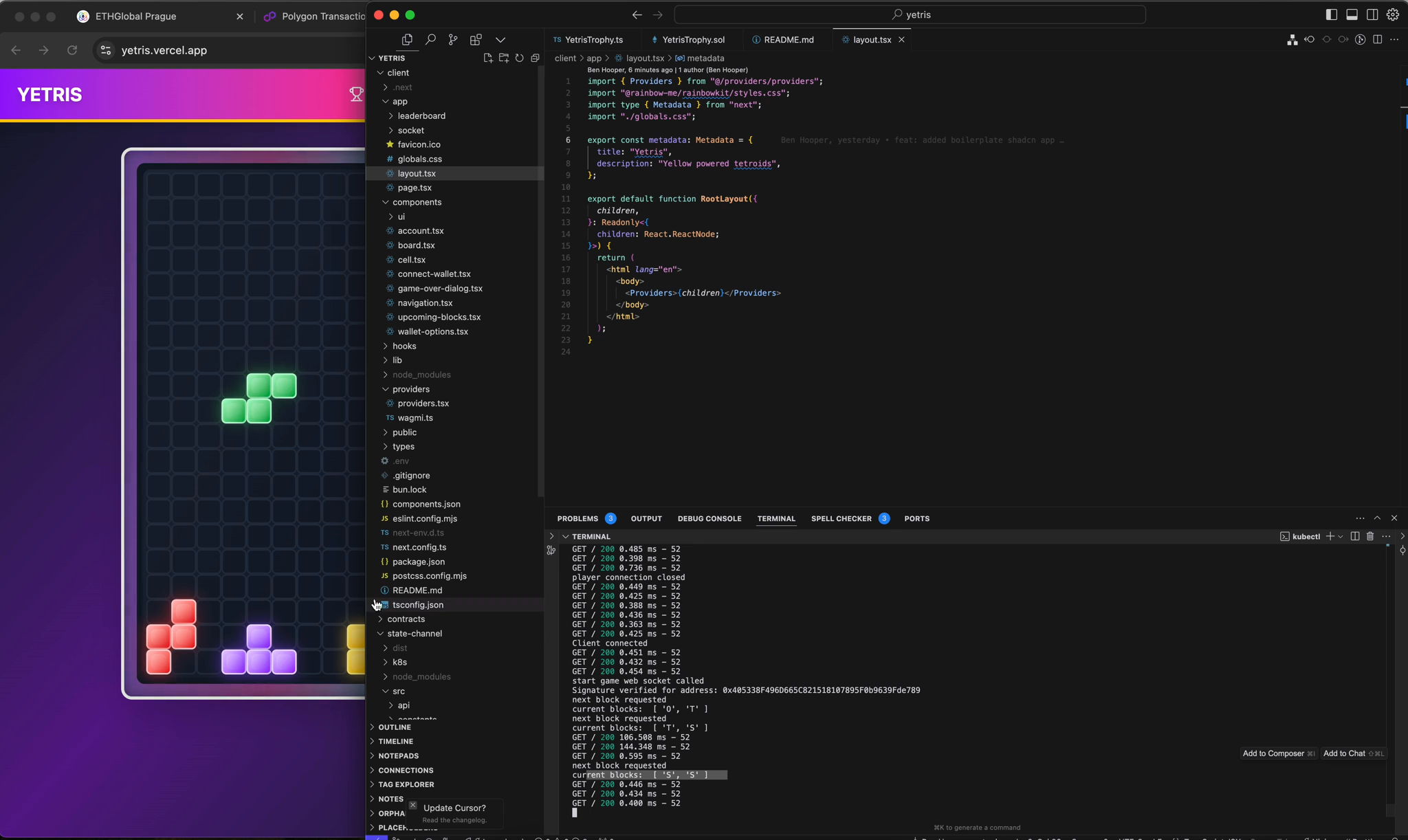Go forward with editor navigation arrow
The image size is (1408, 840).
[658, 14]
